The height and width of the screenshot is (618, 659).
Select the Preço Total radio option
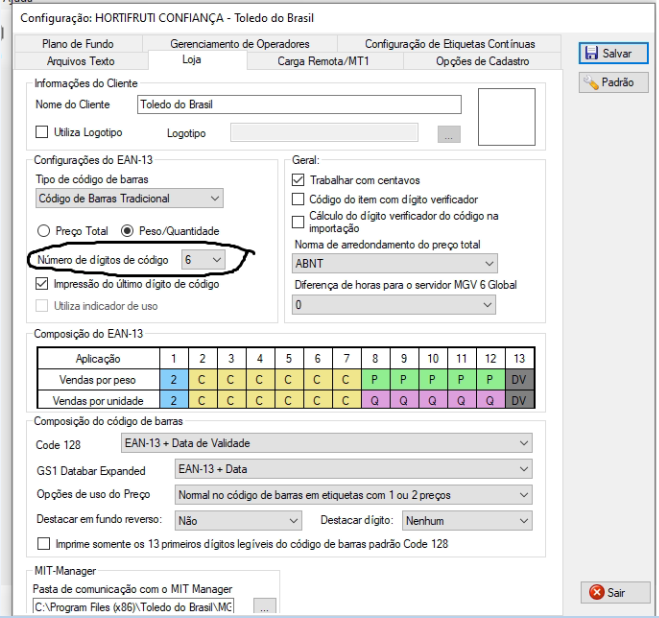pos(43,231)
